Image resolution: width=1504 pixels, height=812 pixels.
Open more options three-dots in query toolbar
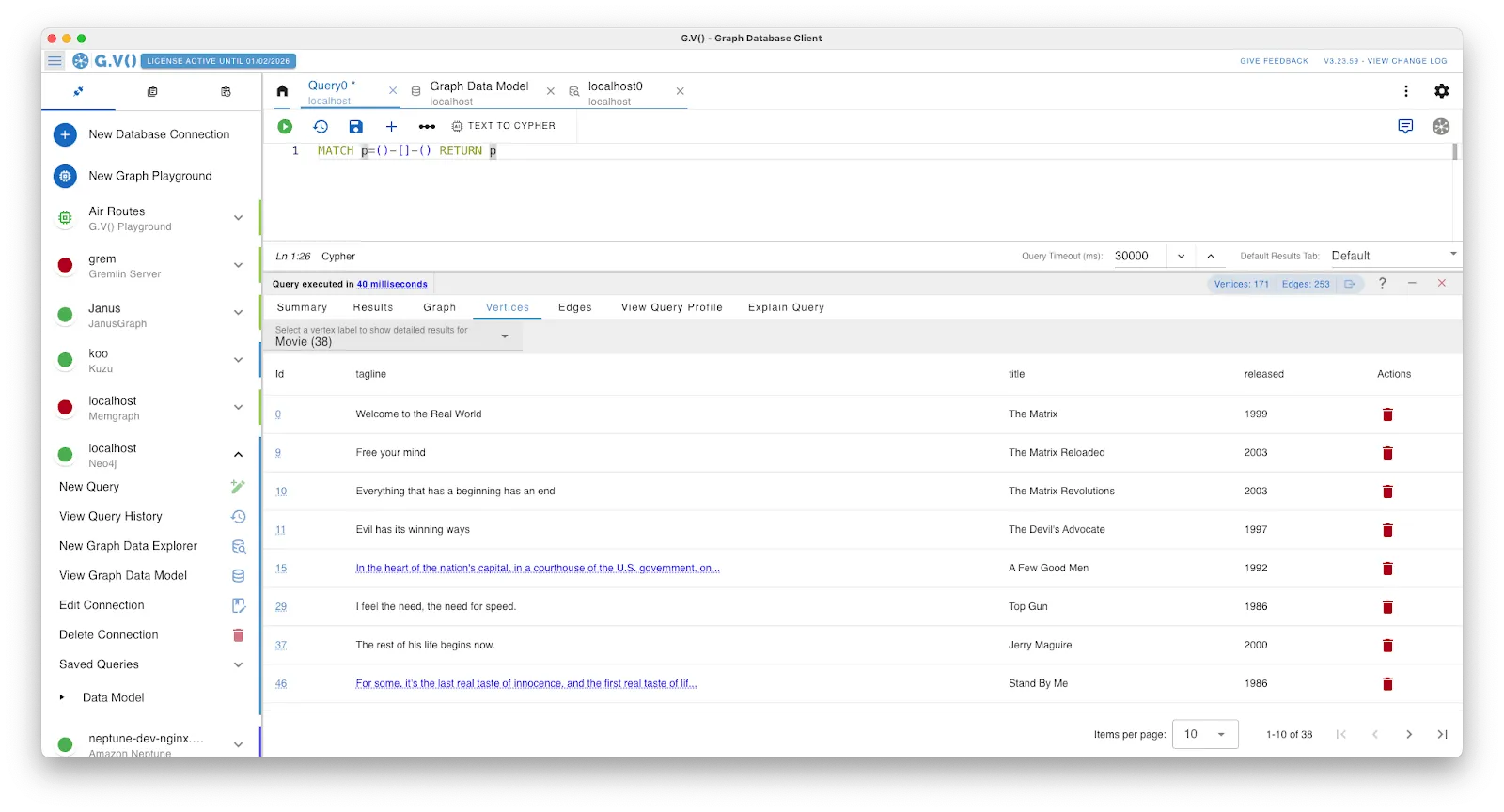click(x=427, y=126)
